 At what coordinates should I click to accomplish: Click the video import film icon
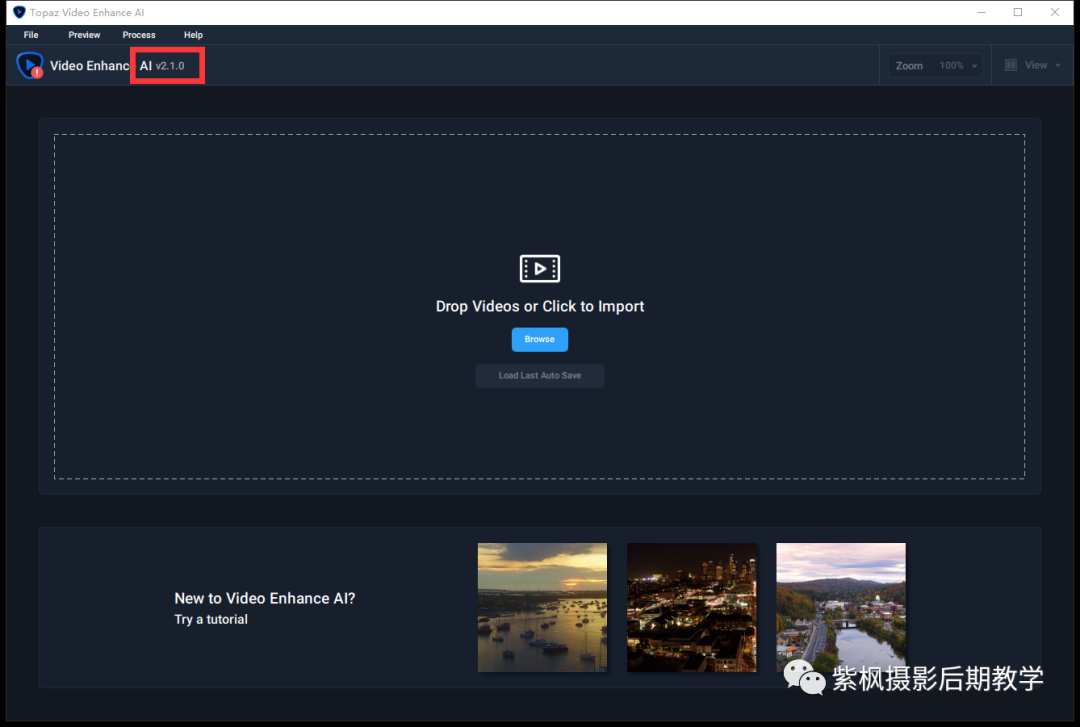(x=539, y=269)
